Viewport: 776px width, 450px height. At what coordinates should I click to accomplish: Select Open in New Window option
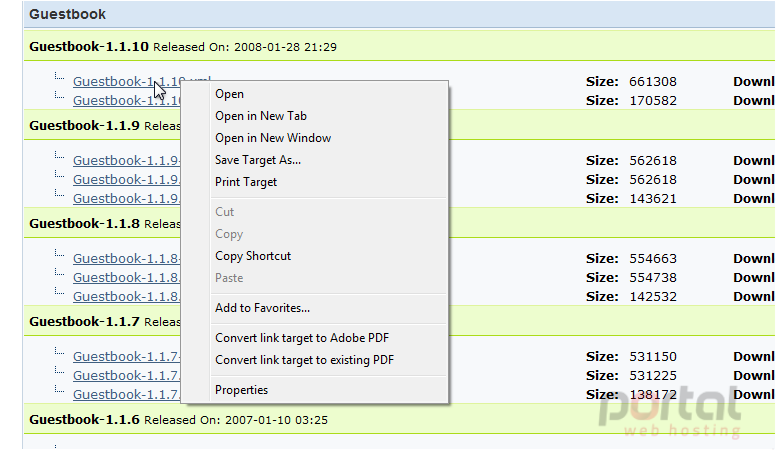tap(273, 138)
